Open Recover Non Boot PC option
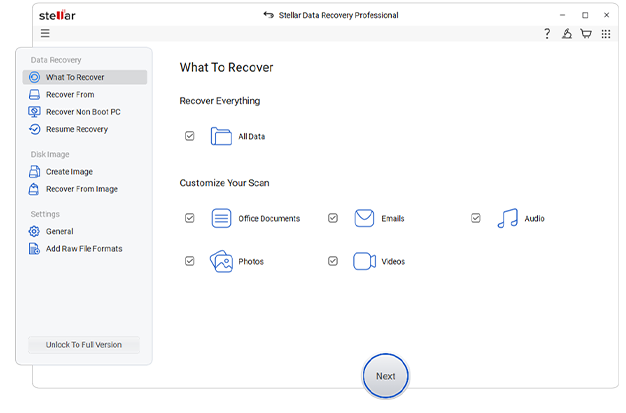Image resolution: width=626 pixels, height=413 pixels. 83,112
